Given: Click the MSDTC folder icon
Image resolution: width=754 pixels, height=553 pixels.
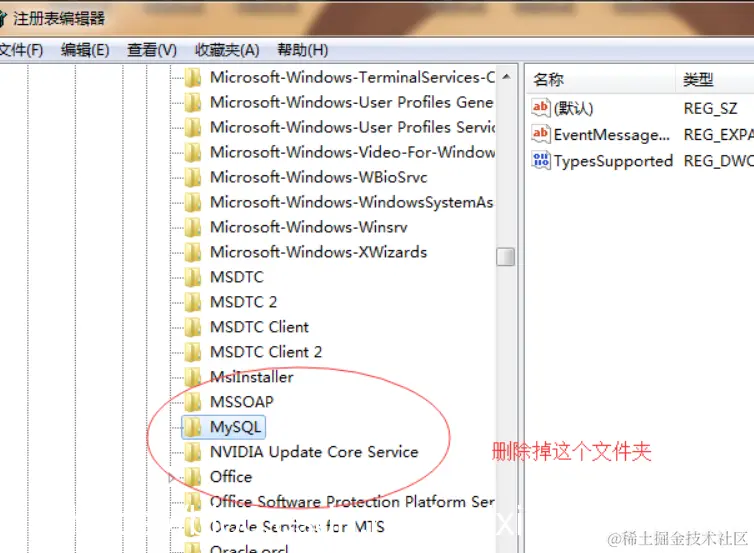Looking at the screenshot, I should click(x=193, y=277).
